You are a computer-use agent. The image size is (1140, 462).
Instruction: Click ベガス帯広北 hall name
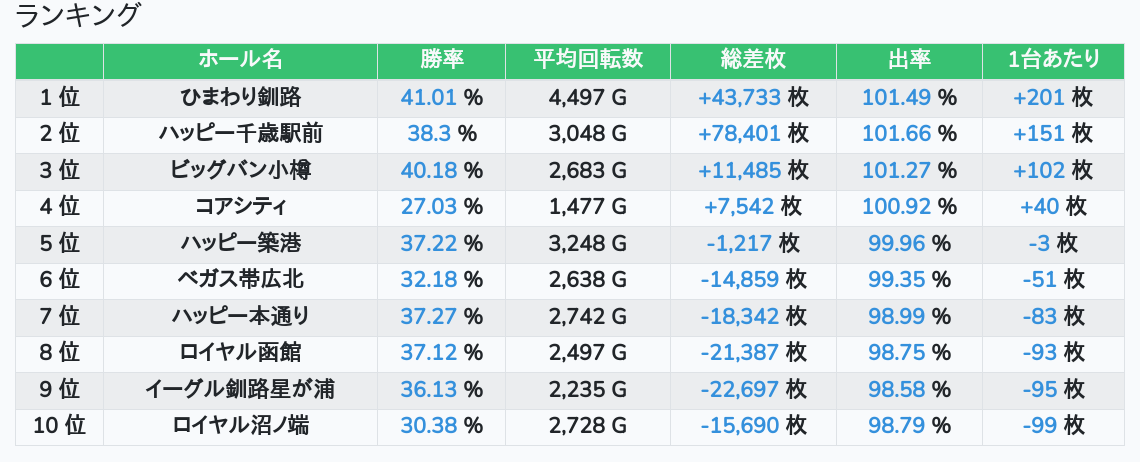240,280
